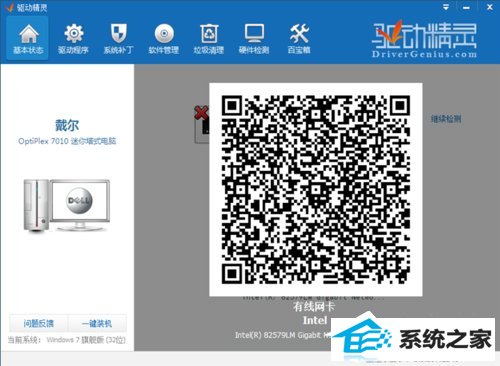Click the Dell computer image
Image resolution: width=500 pixels, height=366 pixels.
tap(67, 205)
